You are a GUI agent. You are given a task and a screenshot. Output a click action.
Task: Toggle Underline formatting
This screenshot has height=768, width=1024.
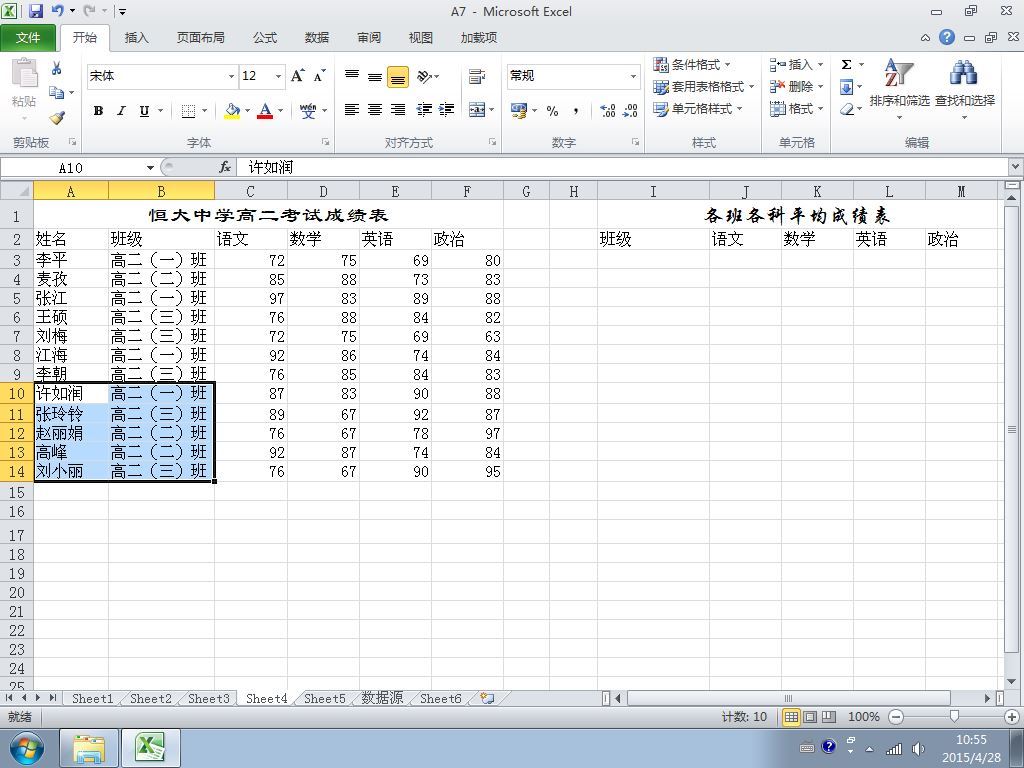pyautogui.click(x=144, y=111)
